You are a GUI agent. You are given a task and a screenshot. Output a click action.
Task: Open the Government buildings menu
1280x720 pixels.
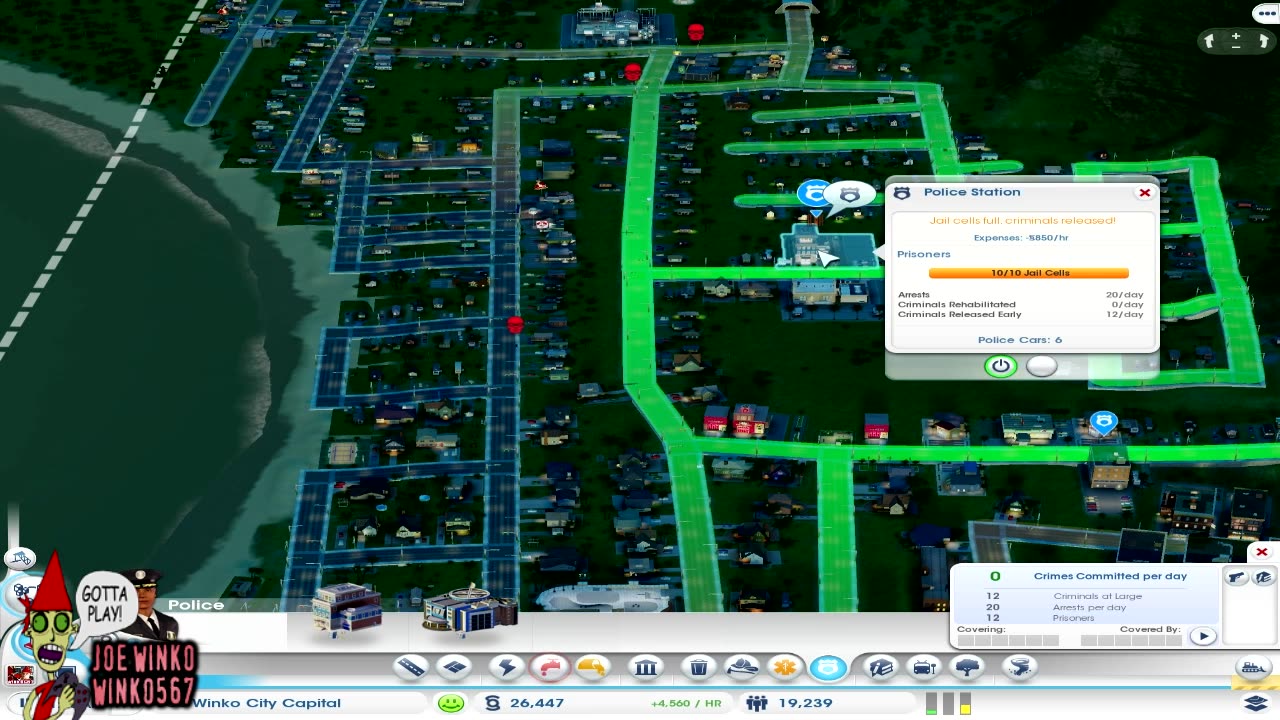(x=646, y=667)
